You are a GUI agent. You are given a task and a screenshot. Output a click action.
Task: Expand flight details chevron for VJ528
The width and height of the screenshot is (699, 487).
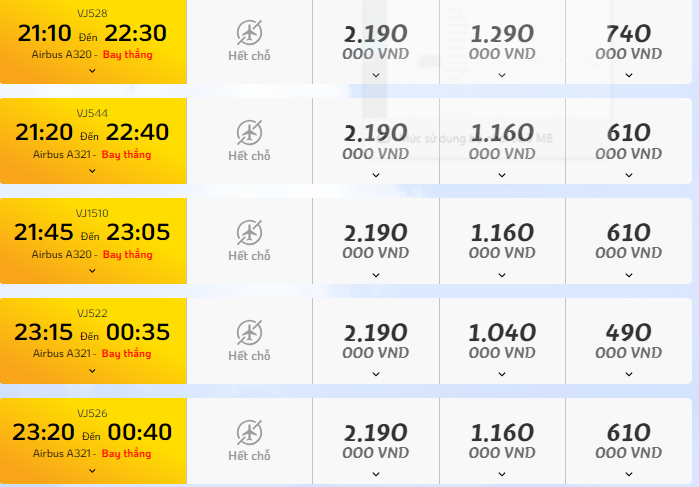[x=92, y=70]
